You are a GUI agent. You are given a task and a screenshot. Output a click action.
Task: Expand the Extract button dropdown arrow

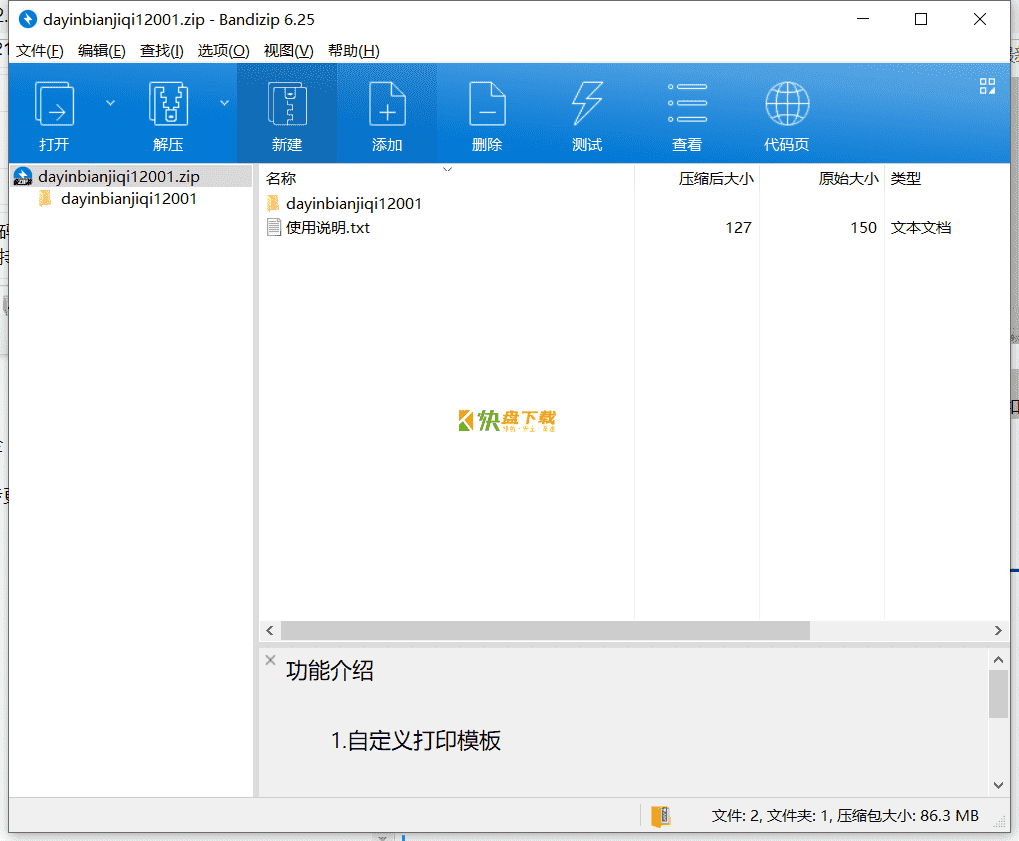click(224, 103)
